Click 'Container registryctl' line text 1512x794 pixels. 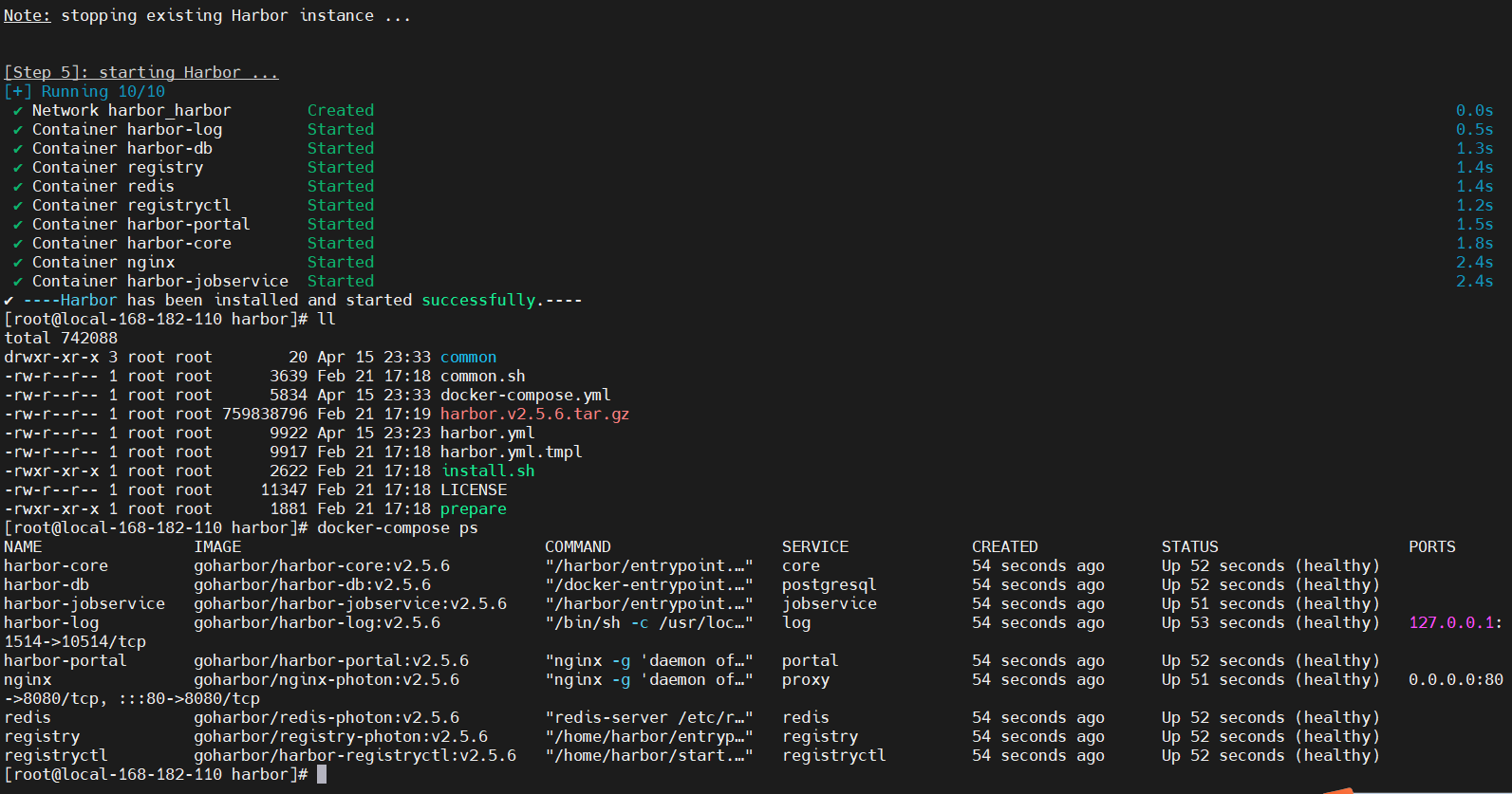click(x=132, y=206)
